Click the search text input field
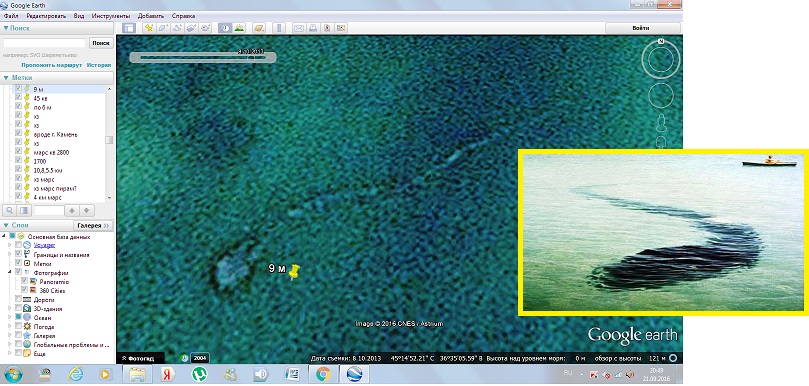Screen dimensions: 809x386 point(44,43)
